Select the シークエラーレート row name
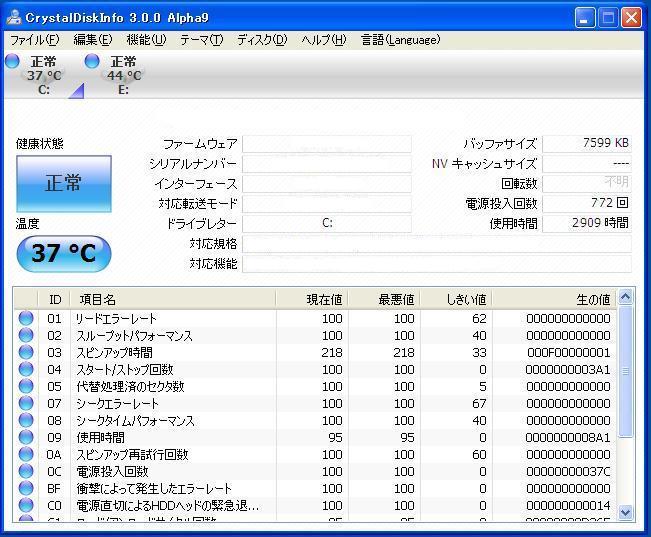The height and width of the screenshot is (537, 651). pos(117,404)
